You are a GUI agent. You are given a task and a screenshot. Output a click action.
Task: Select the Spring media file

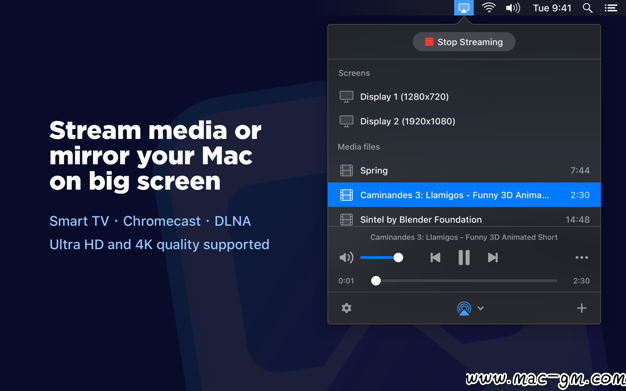(x=464, y=171)
